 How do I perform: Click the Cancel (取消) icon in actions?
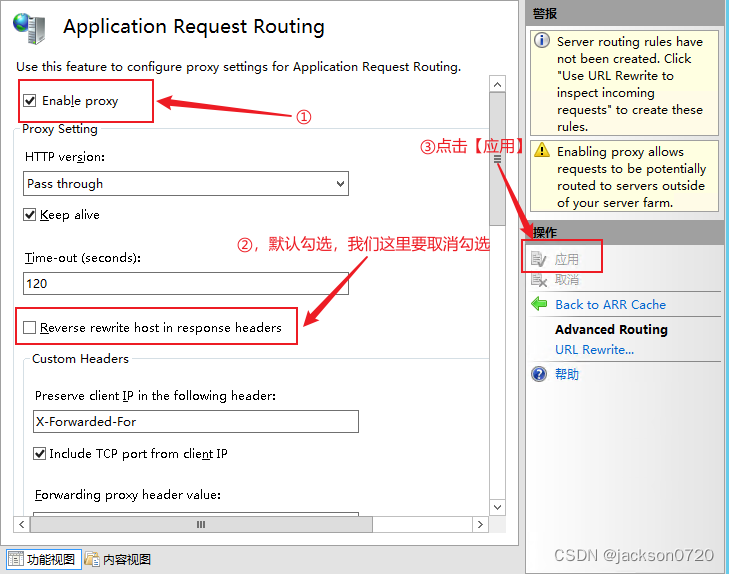tap(540, 280)
